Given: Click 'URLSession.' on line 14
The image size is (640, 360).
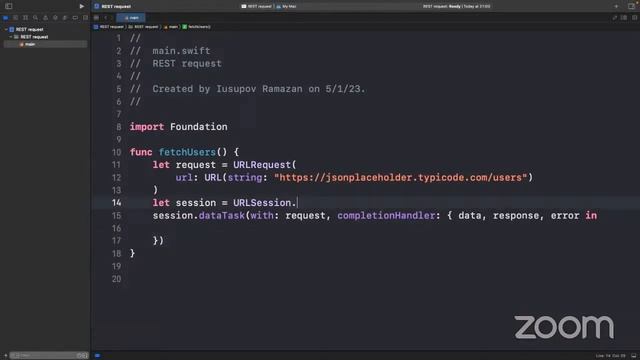Looking at the screenshot, I should coord(265,203).
